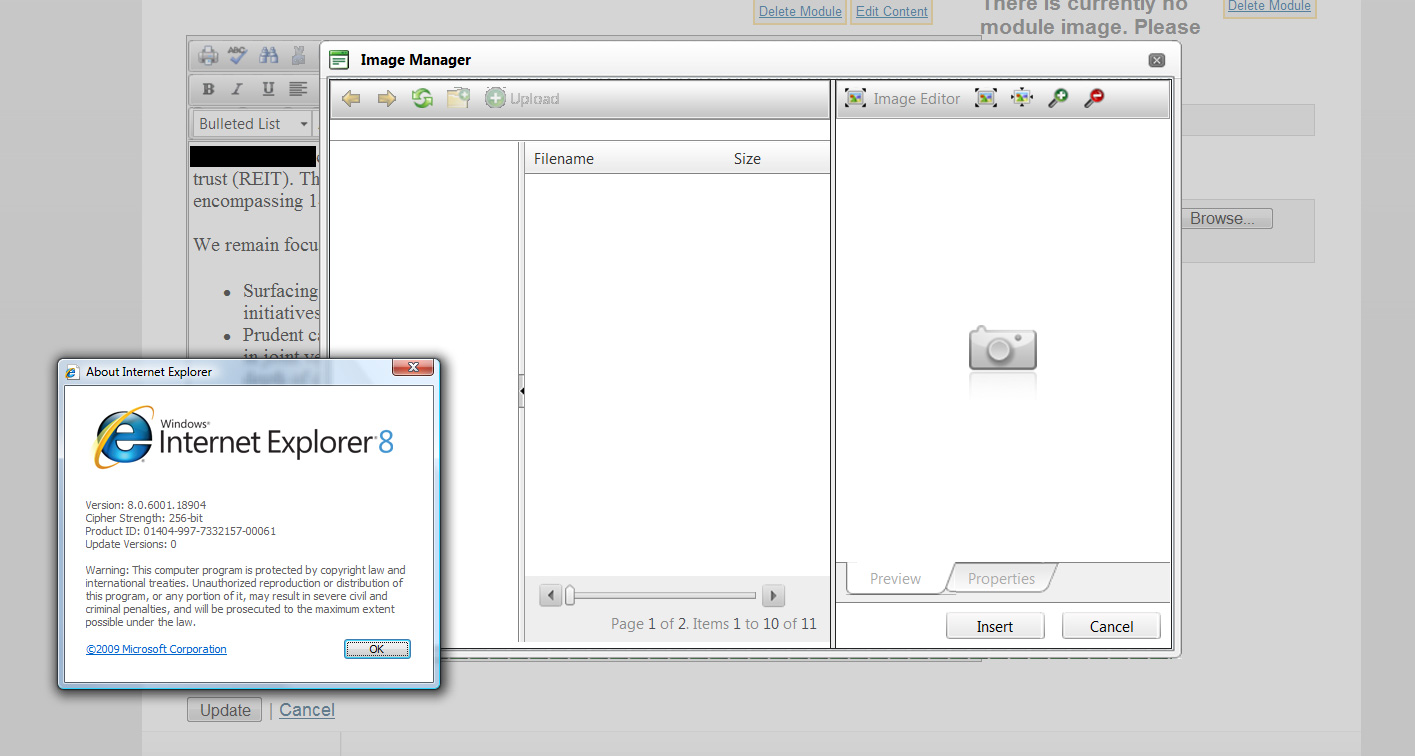Refresh the Image Manager file list
The width and height of the screenshot is (1415, 756).
423,99
